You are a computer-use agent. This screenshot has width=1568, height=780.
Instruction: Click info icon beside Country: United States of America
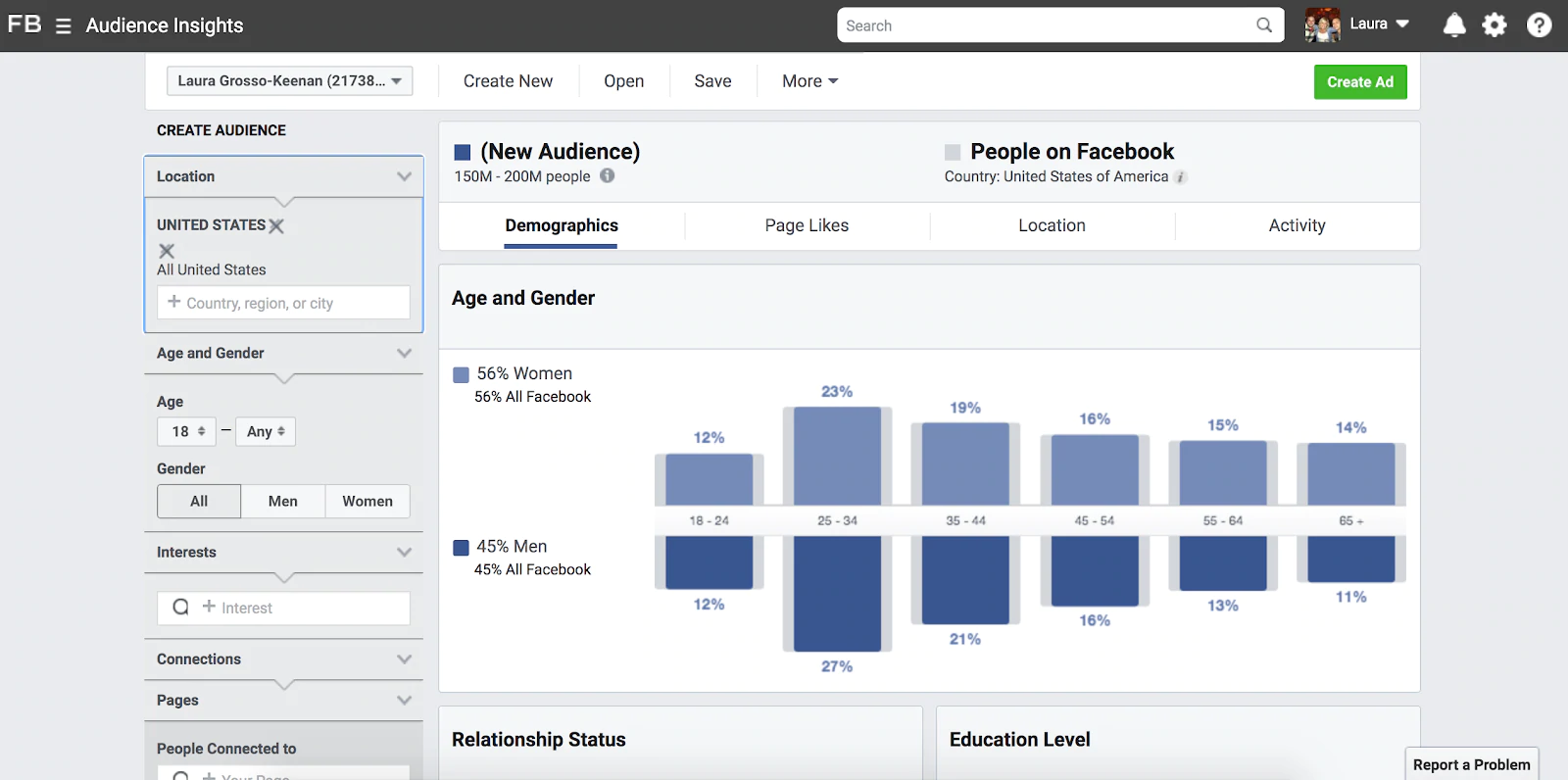(x=1181, y=177)
